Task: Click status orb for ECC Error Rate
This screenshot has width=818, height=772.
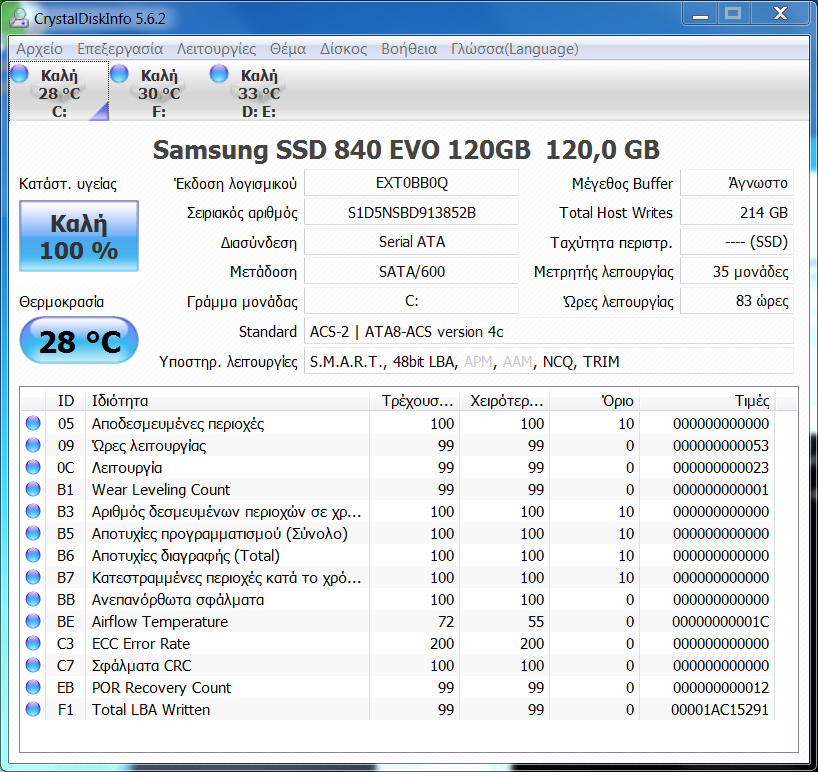Action: 33,643
